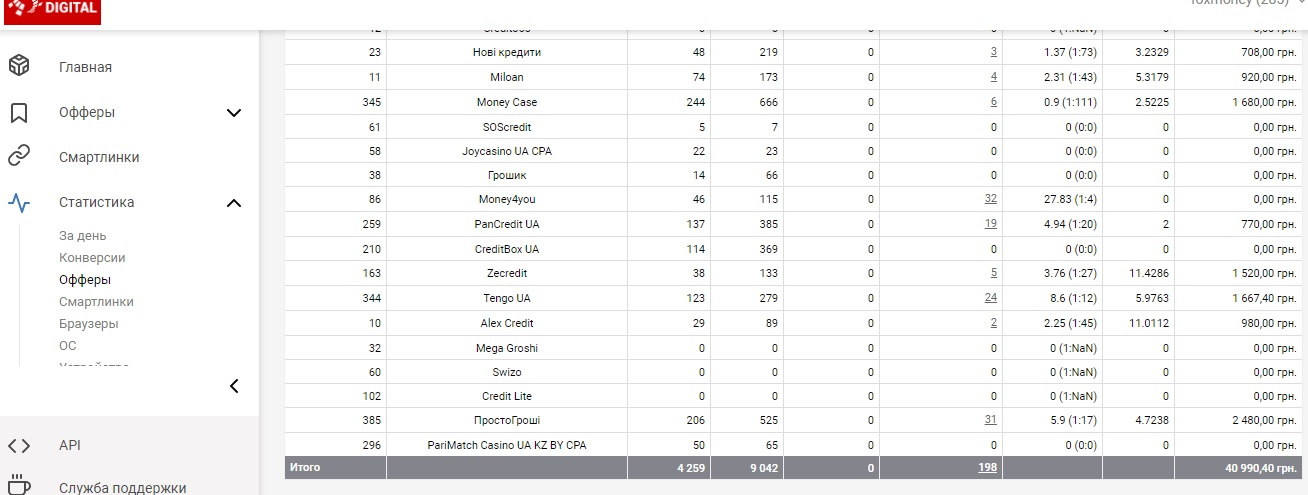1308x495 pixels.
Task: Click the Смартлинки chain-link icon
Action: click(x=19, y=157)
